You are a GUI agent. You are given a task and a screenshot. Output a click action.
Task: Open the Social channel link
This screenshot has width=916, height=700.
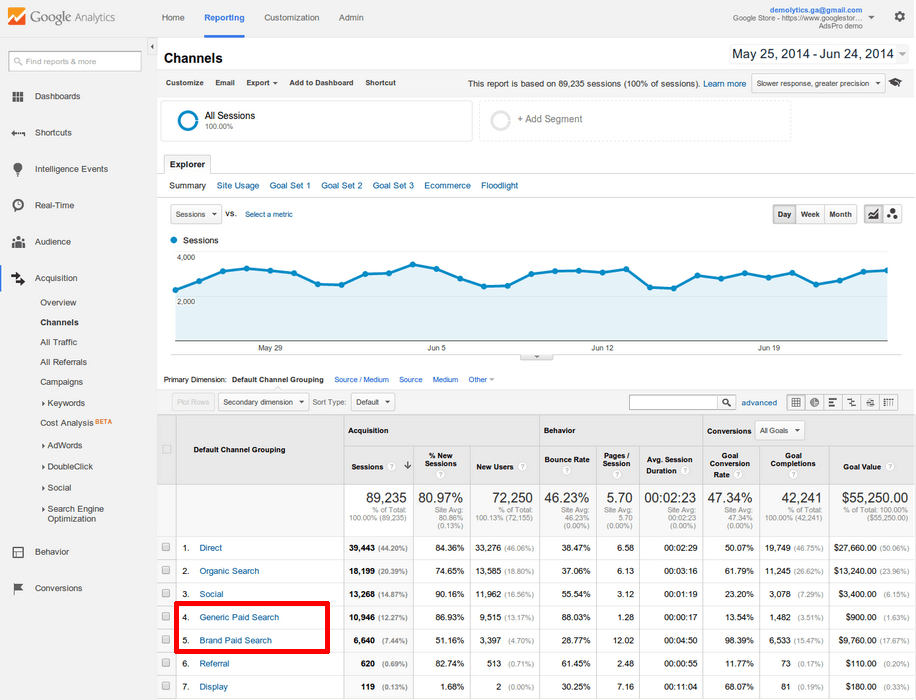click(210, 593)
